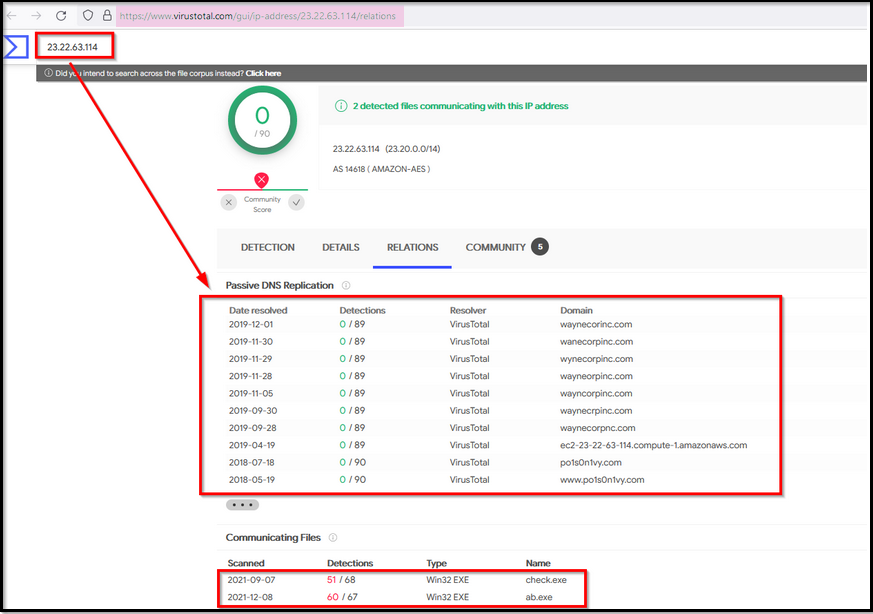
Task: Open domain waynecorpnc.com
Action: [x=597, y=428]
